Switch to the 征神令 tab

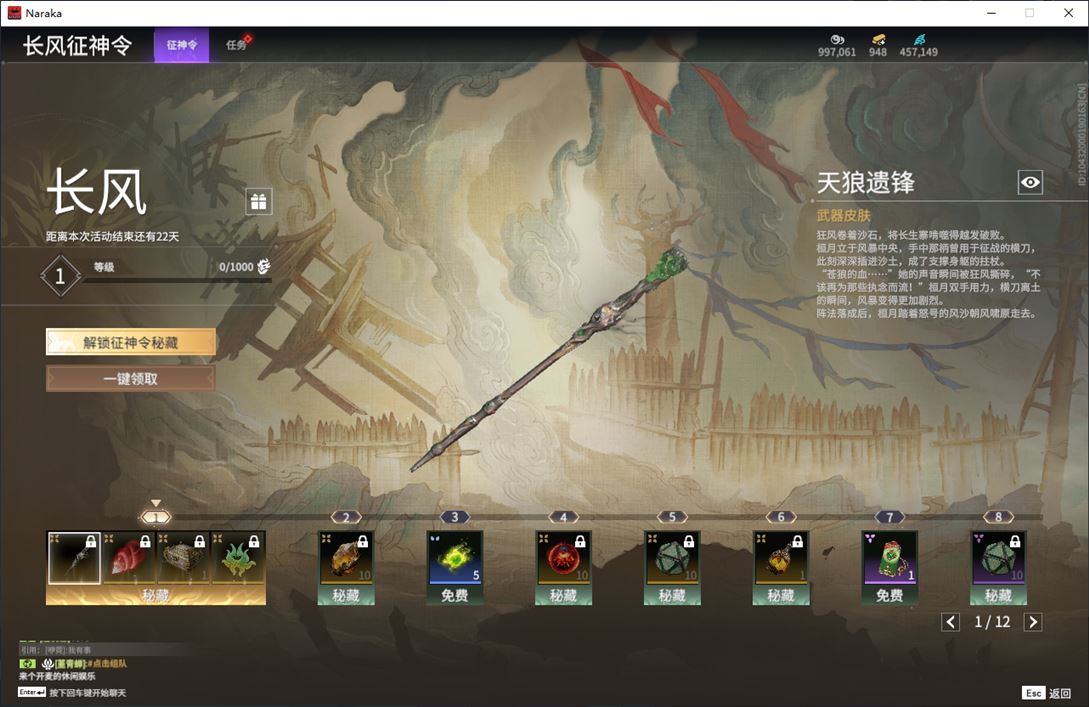pyautogui.click(x=181, y=45)
